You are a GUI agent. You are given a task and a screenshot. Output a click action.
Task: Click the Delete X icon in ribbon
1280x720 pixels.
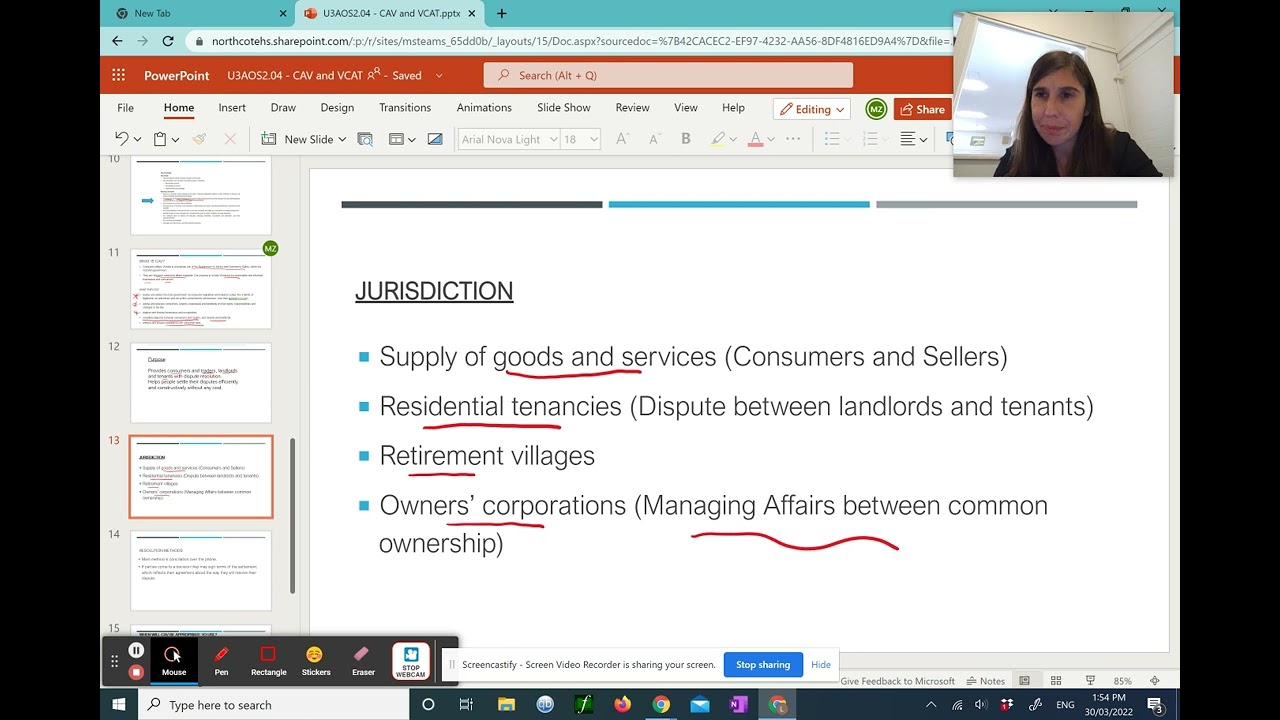(230, 139)
